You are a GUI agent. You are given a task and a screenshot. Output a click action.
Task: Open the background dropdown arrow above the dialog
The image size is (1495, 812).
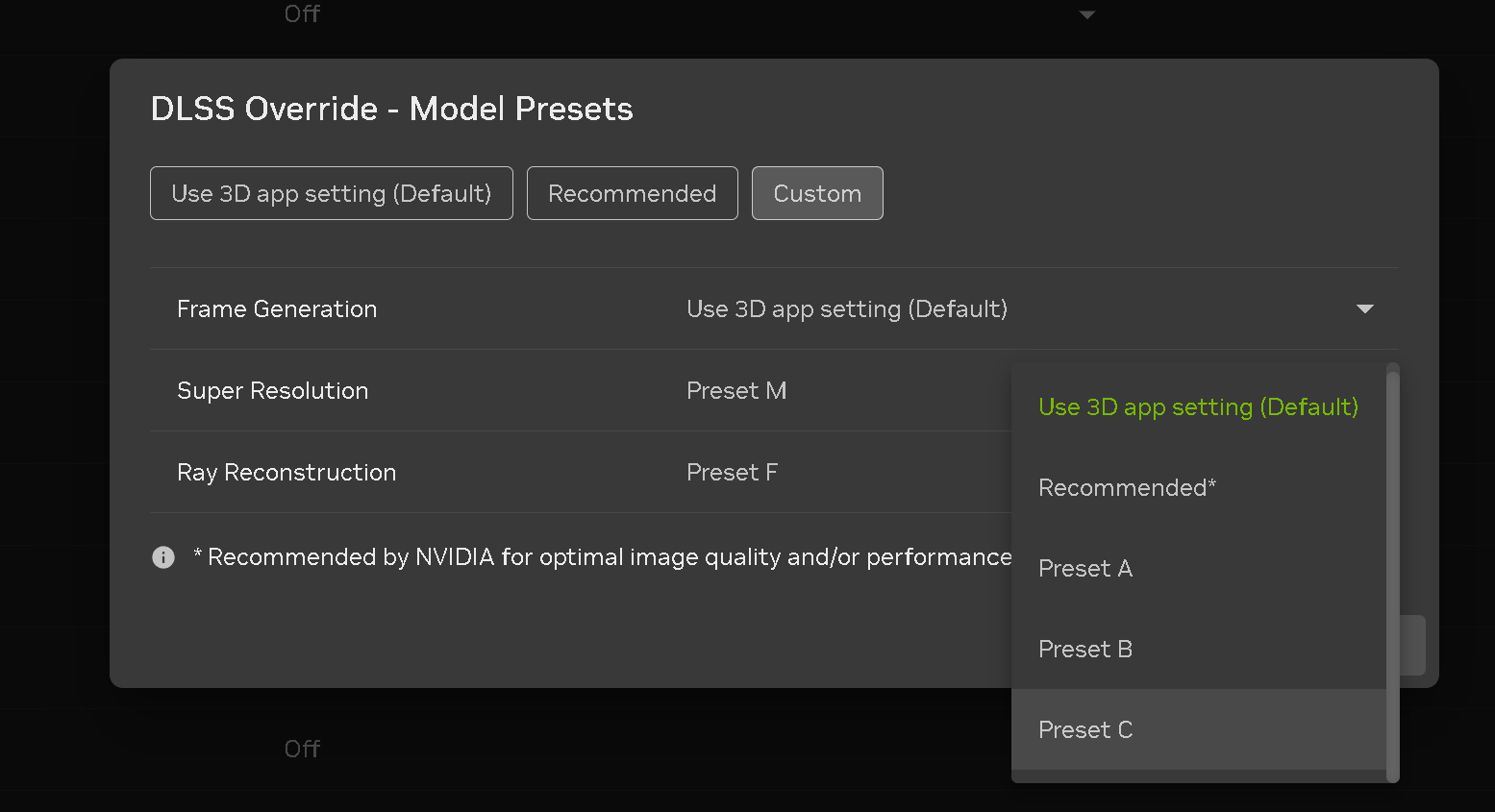[x=1087, y=14]
